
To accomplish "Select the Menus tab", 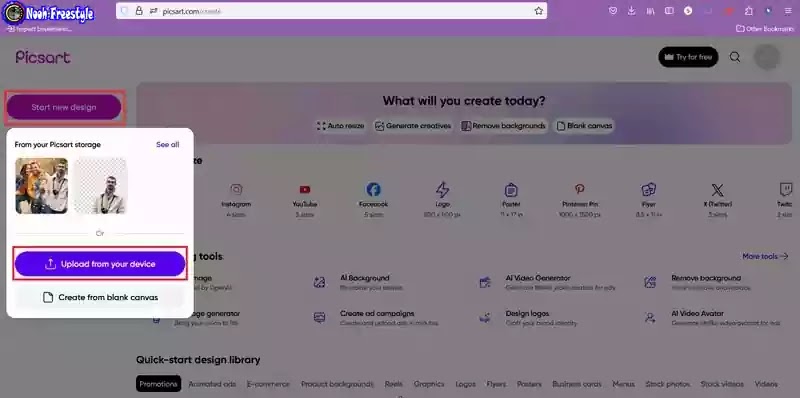I will (x=623, y=384).
